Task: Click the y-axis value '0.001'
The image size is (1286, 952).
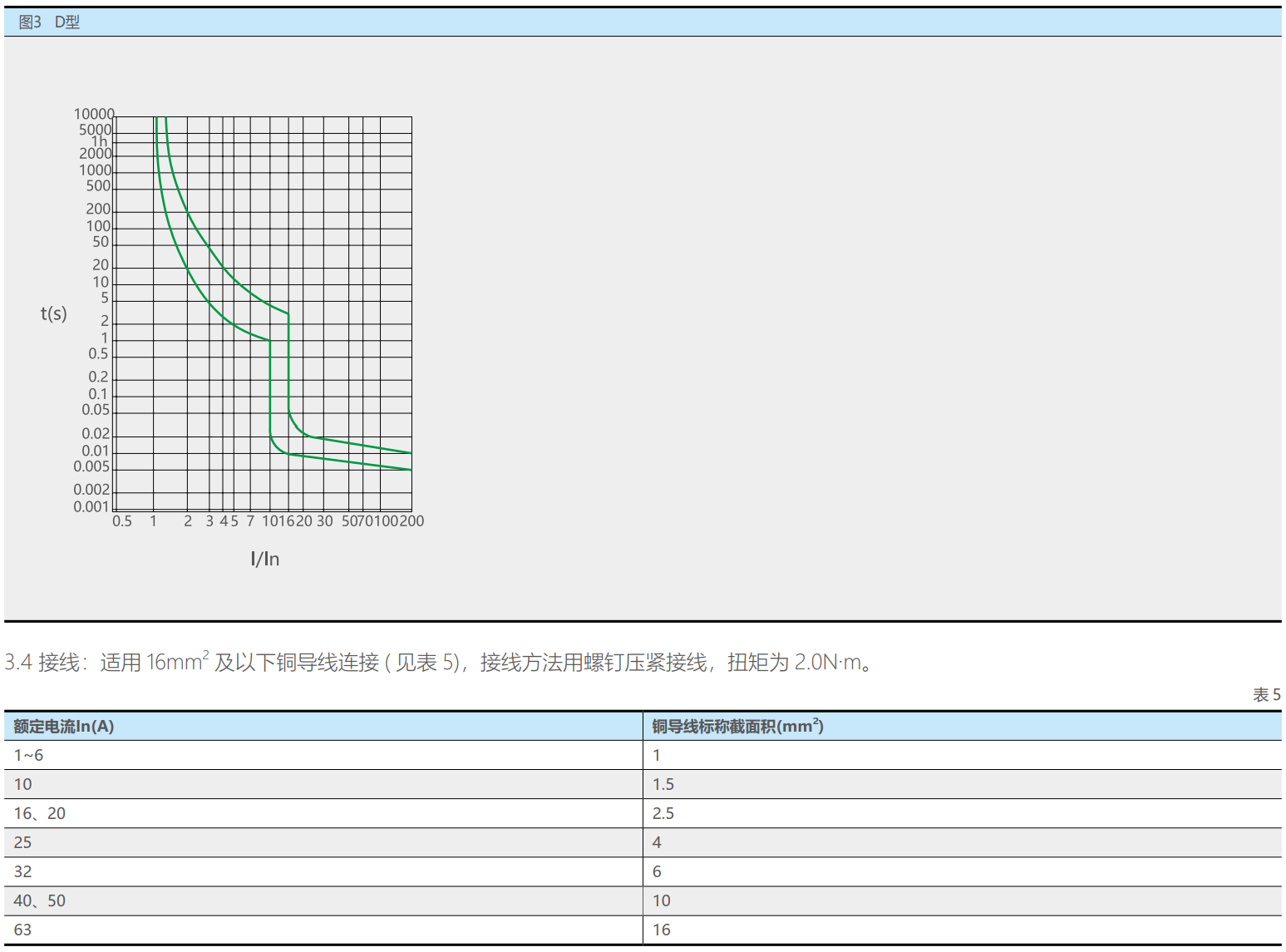Action: 91,507
